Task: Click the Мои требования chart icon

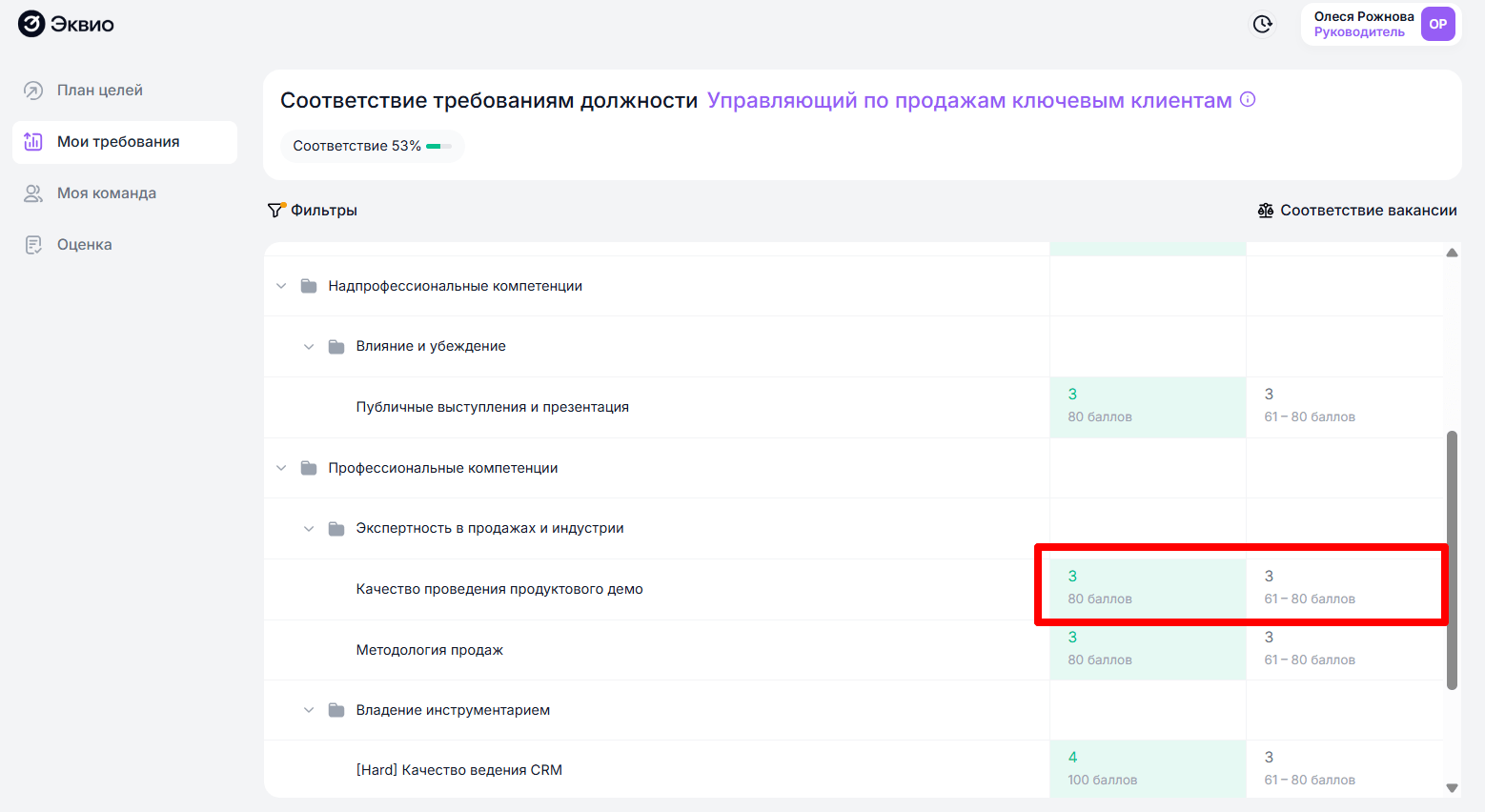Action: [x=33, y=142]
